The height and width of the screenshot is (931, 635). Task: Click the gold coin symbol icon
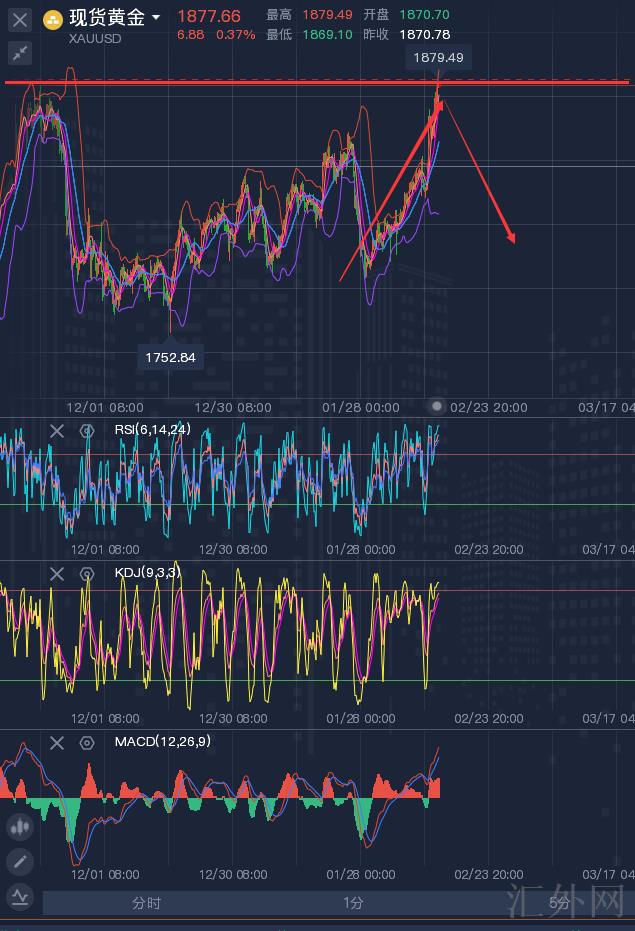tap(52, 19)
